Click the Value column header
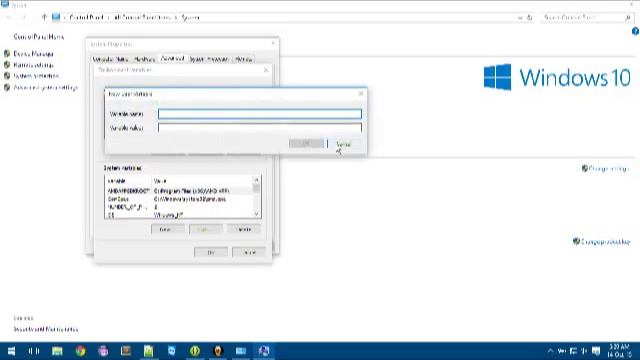The image size is (640, 360). [x=202, y=181]
